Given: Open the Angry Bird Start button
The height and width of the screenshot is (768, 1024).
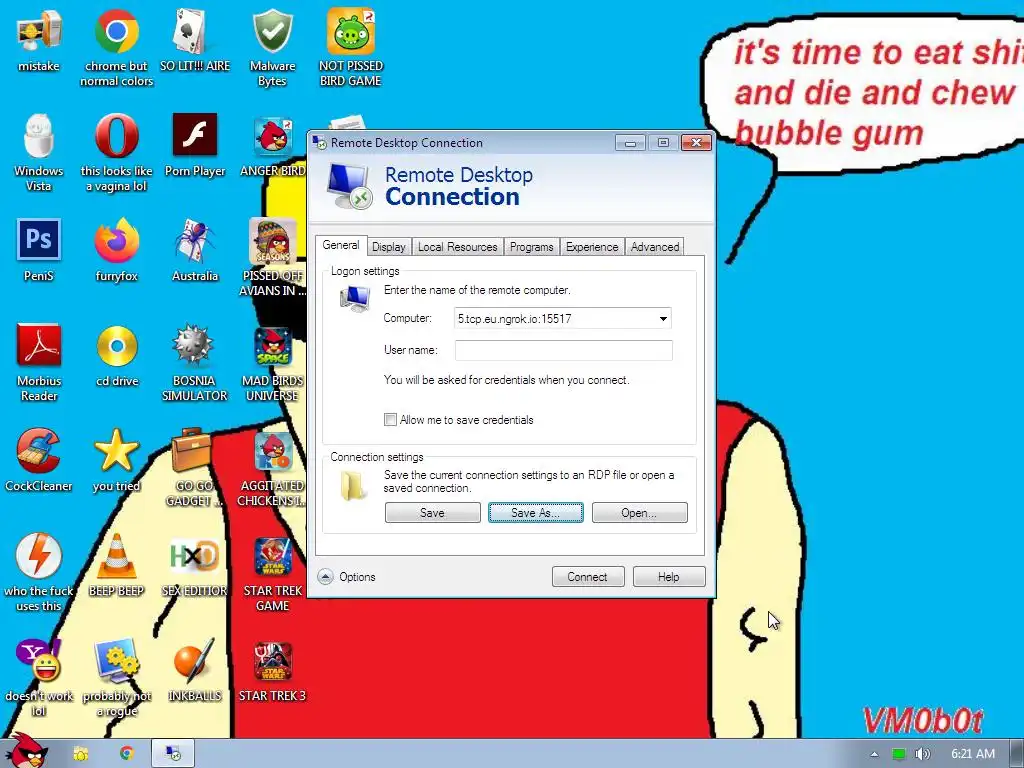Looking at the screenshot, I should pyautogui.click(x=26, y=751).
